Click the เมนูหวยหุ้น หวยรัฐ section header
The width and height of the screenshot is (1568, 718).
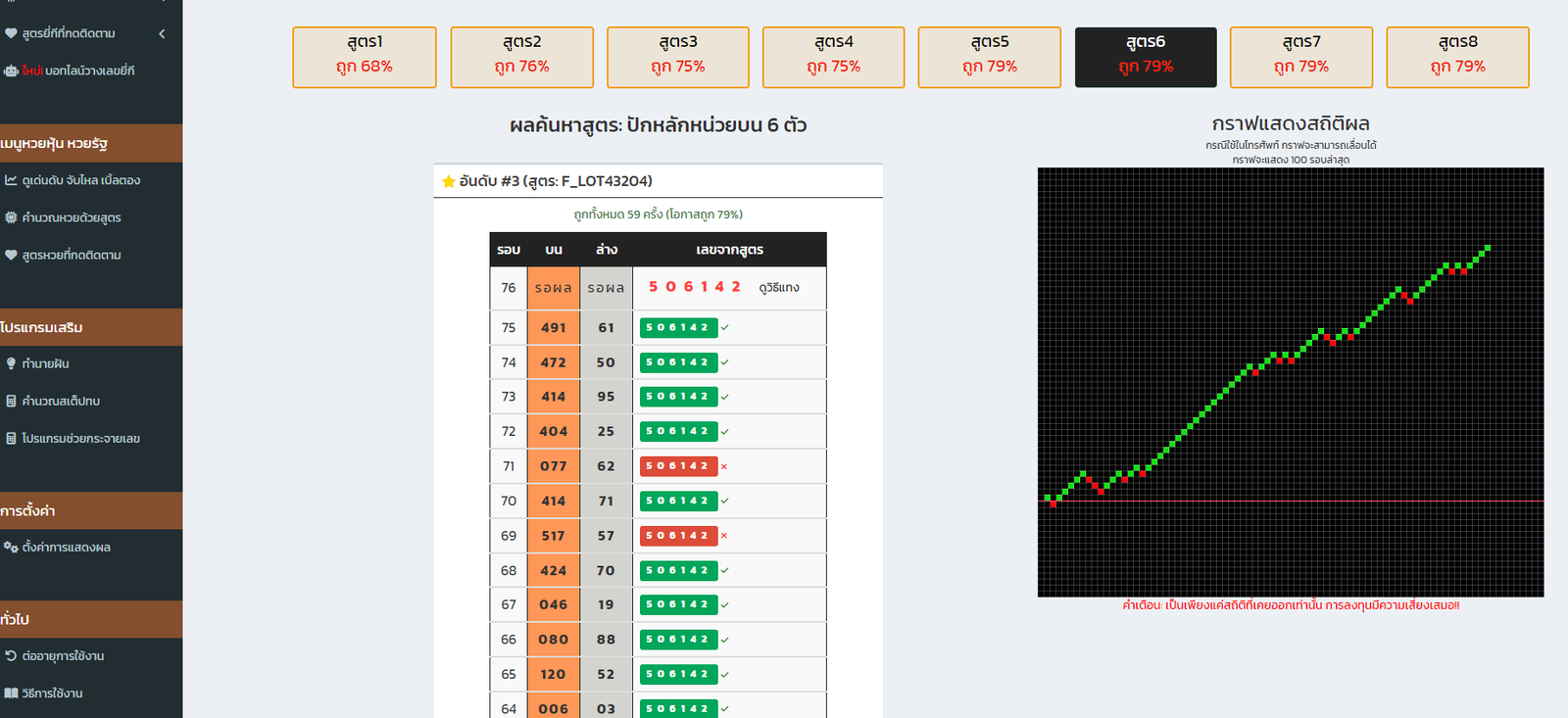pos(91,143)
